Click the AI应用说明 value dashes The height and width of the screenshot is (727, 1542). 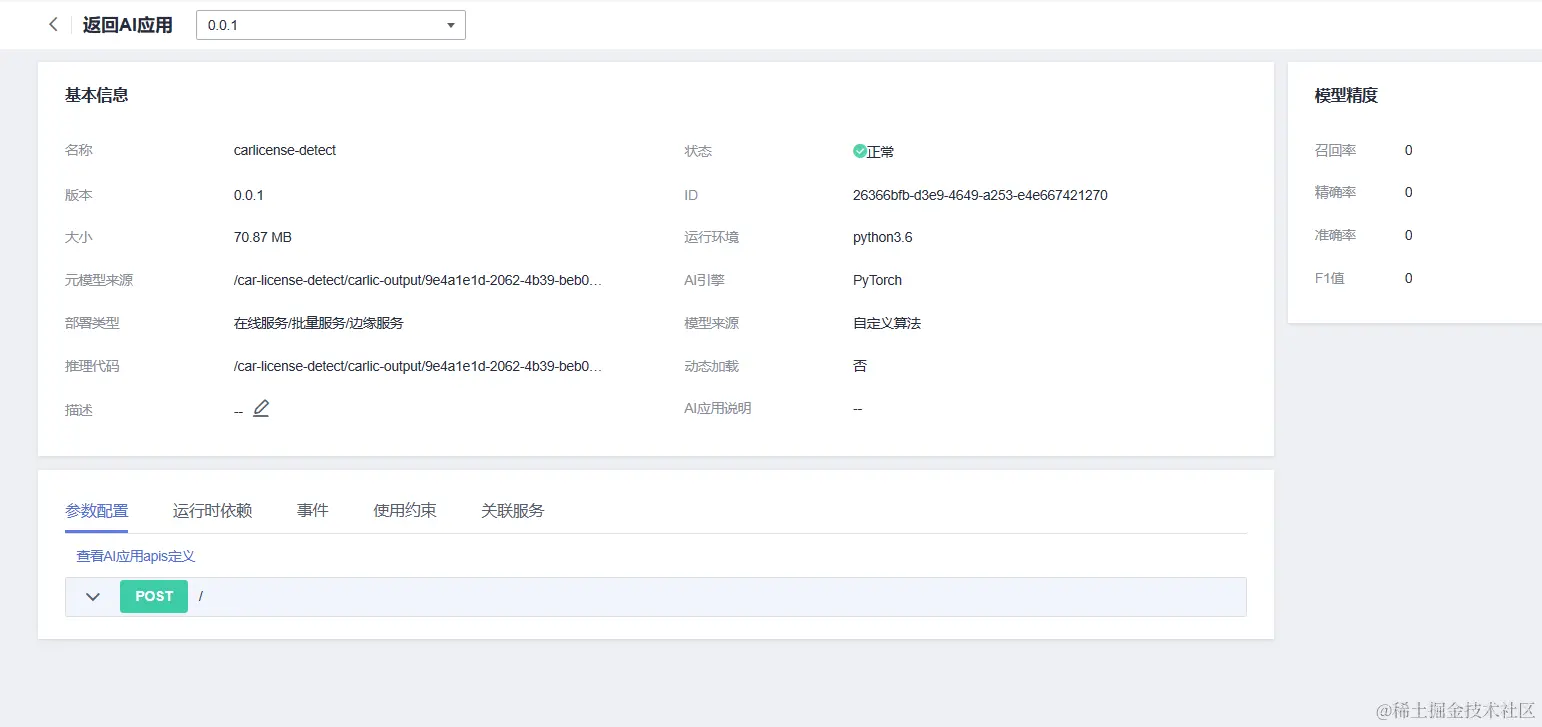point(858,408)
